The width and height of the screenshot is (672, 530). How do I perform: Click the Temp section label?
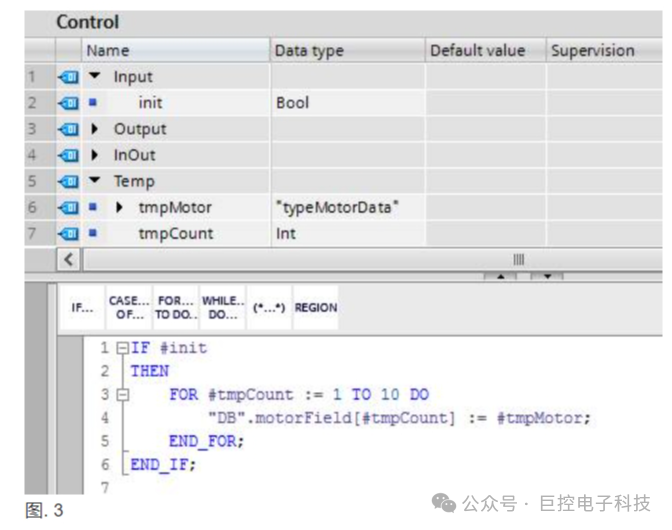134,182
